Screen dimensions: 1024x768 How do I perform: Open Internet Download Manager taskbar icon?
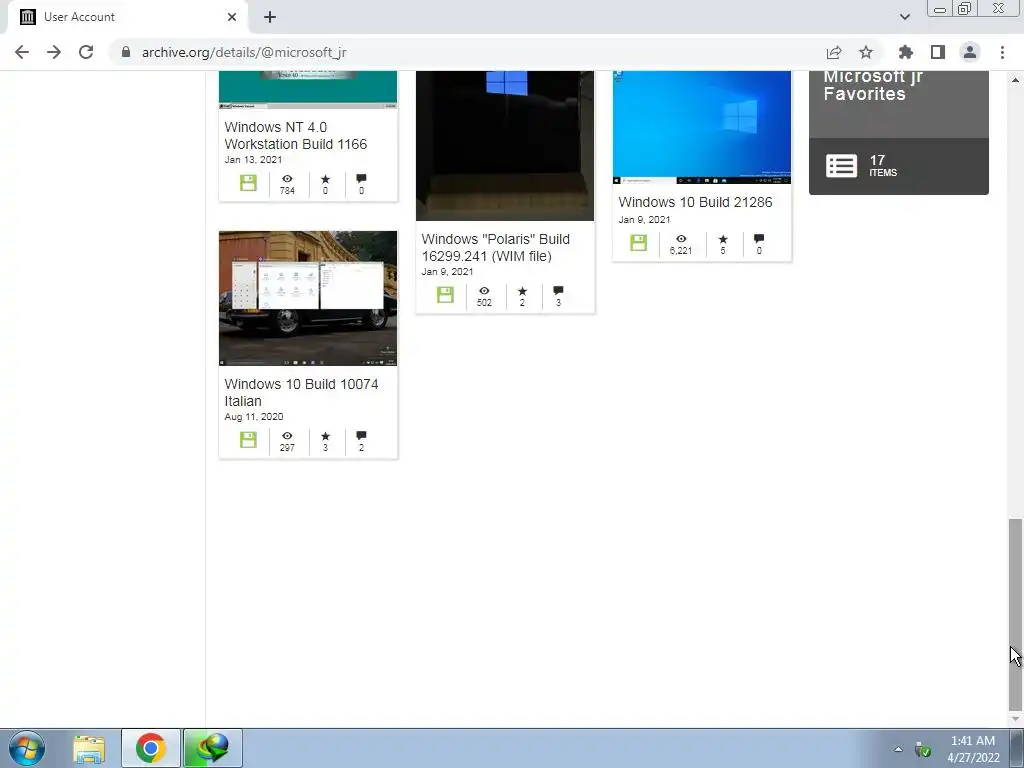pyautogui.click(x=213, y=748)
